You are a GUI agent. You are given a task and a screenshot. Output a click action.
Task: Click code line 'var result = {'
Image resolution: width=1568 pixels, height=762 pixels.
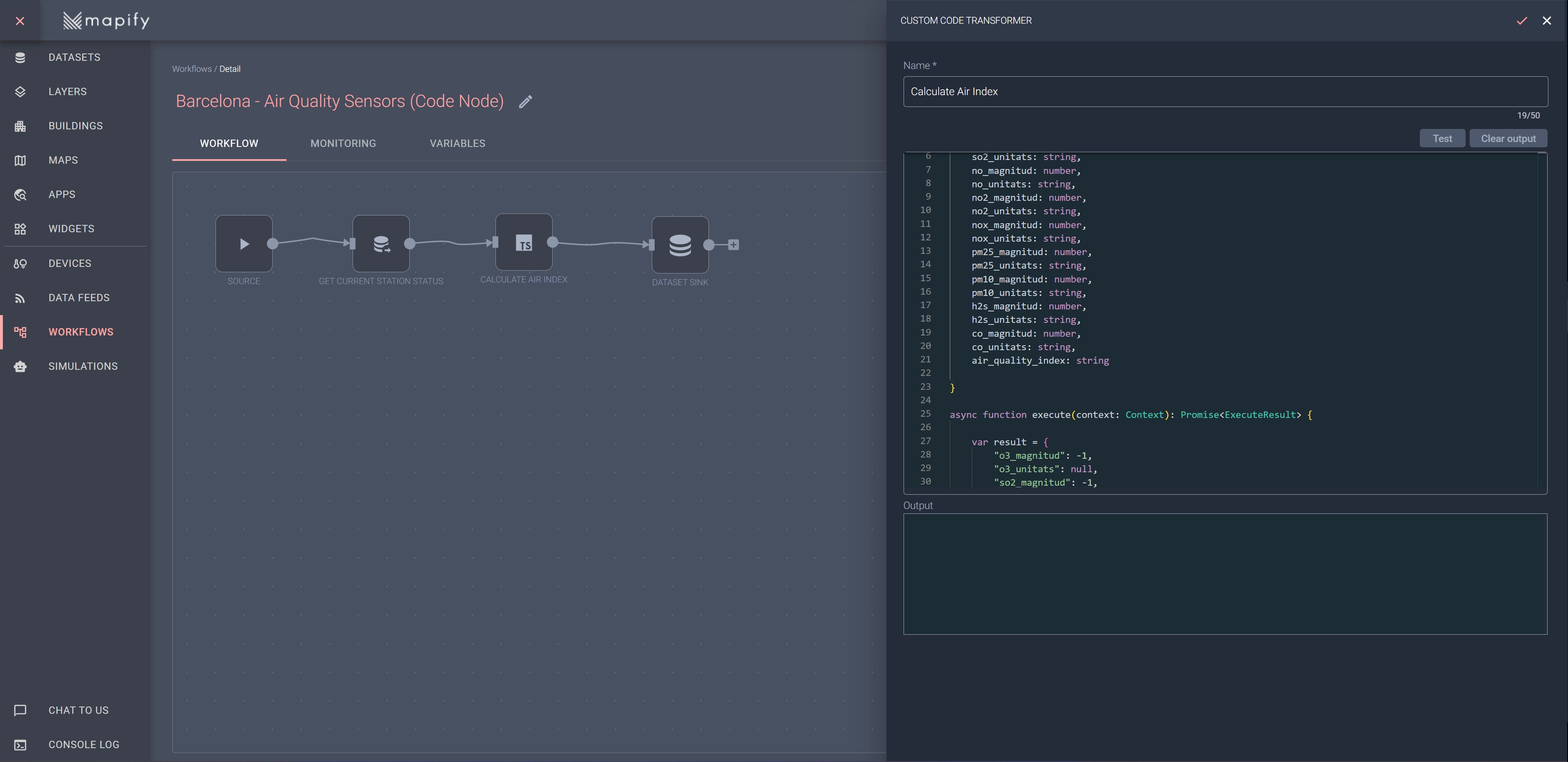[x=1010, y=442]
